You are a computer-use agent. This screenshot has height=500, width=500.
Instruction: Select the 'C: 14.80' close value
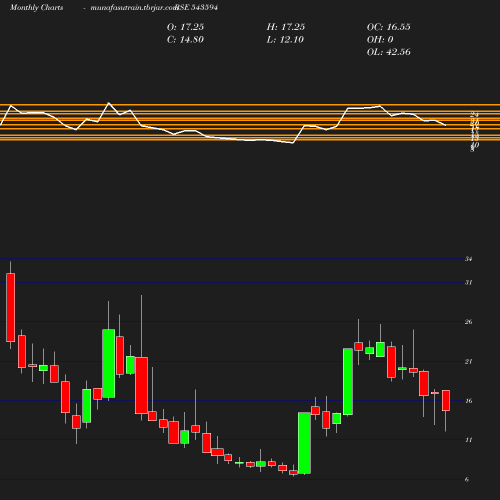tap(185, 40)
